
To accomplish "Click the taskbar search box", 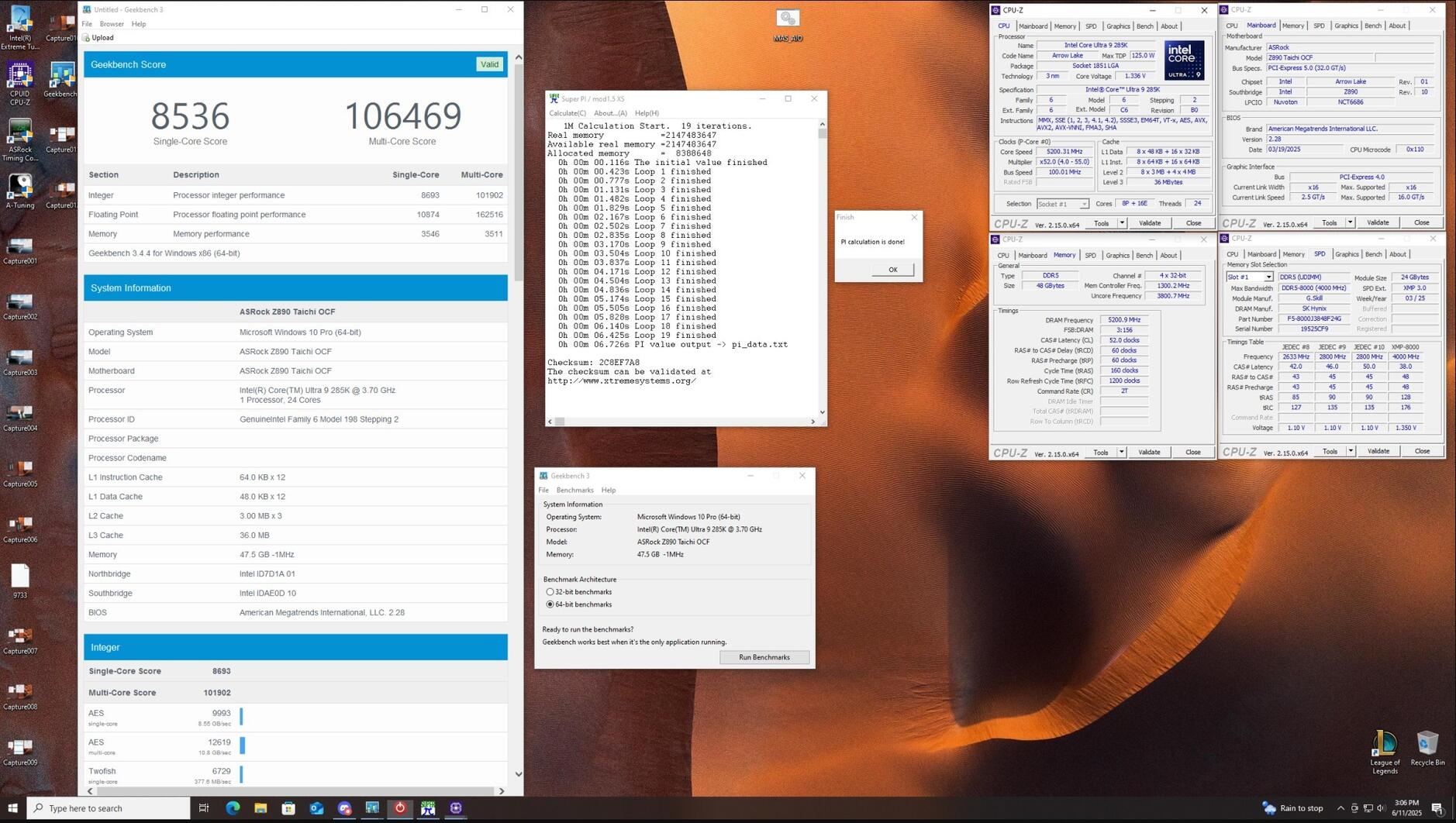I will [109, 808].
